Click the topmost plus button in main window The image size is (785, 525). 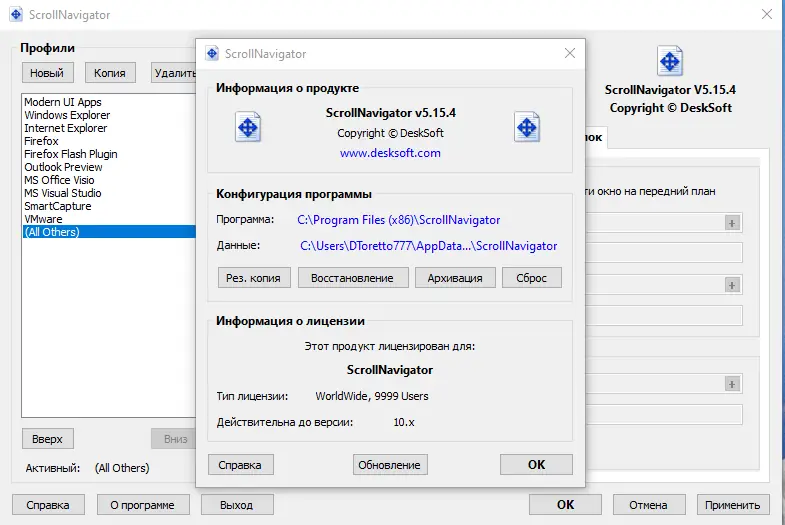click(x=732, y=223)
